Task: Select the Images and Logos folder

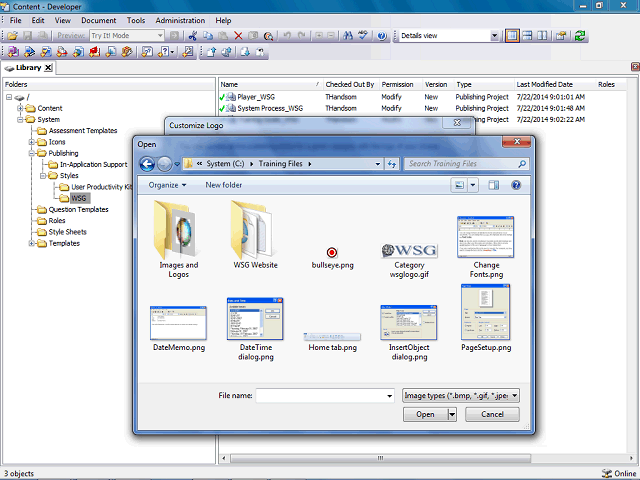Action: coord(178,240)
